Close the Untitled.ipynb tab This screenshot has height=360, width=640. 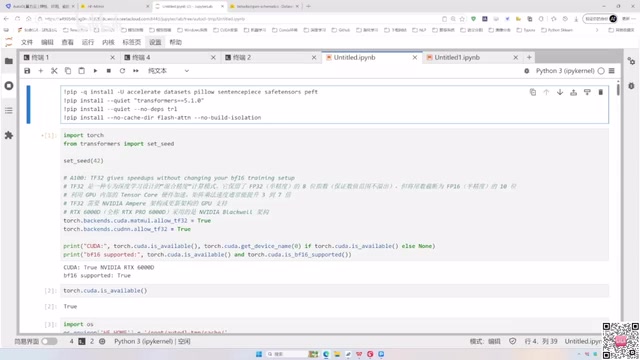point(415,58)
